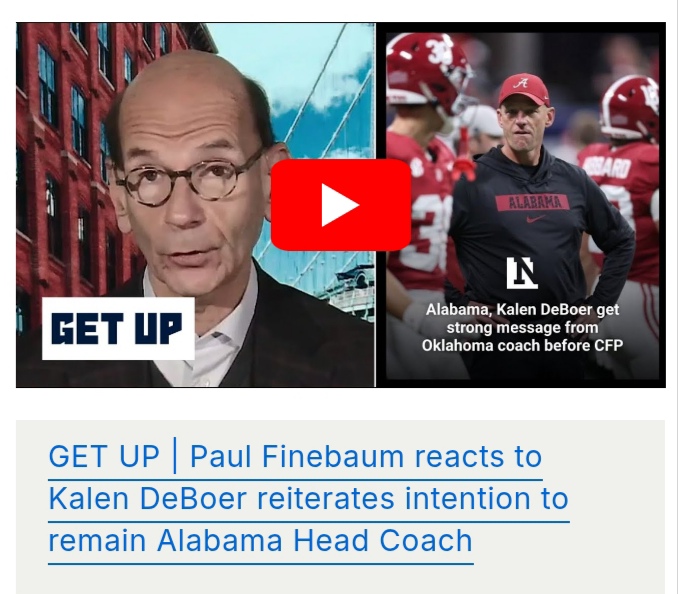Click the 'strong message from Oklahoma coach' caption

tap(522, 337)
